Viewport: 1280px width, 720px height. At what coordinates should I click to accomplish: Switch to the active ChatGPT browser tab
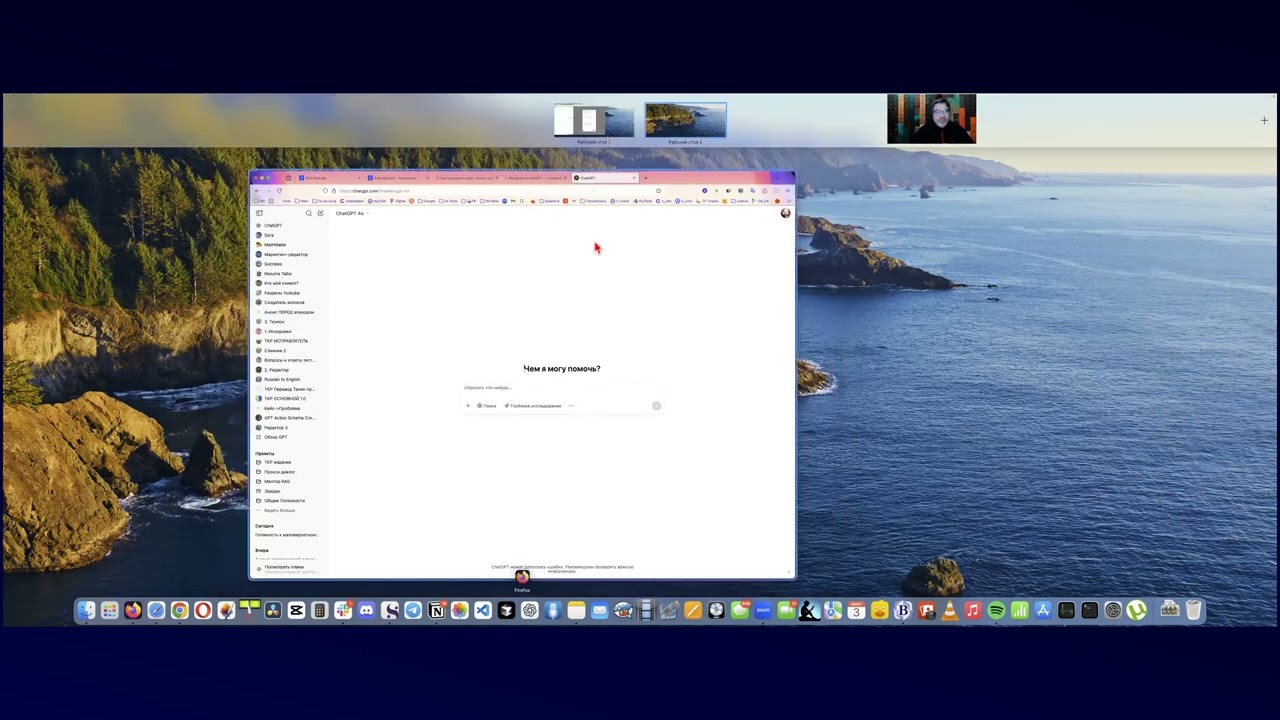tap(603, 178)
